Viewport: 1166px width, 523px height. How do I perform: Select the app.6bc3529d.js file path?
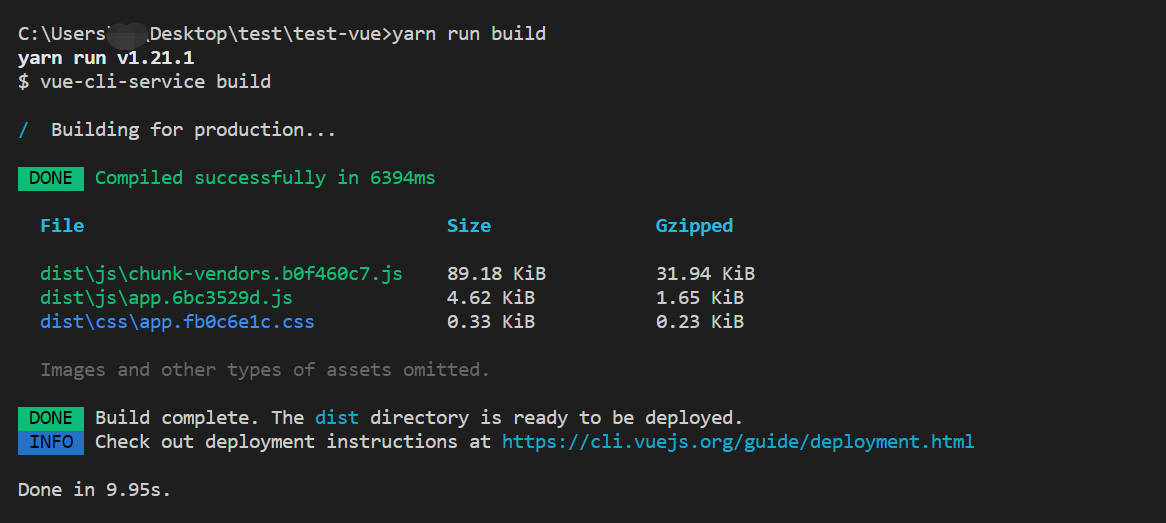tap(167, 298)
